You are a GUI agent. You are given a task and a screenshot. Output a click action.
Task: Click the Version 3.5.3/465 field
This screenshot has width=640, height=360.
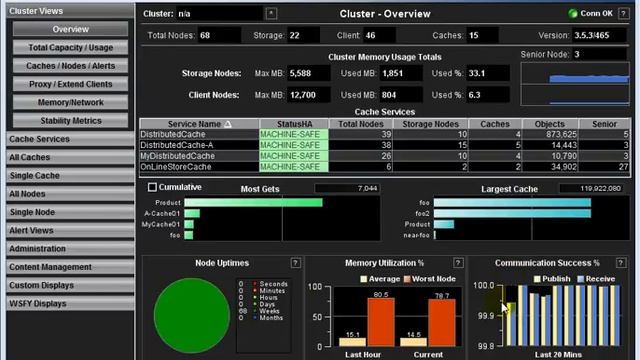tap(599, 36)
